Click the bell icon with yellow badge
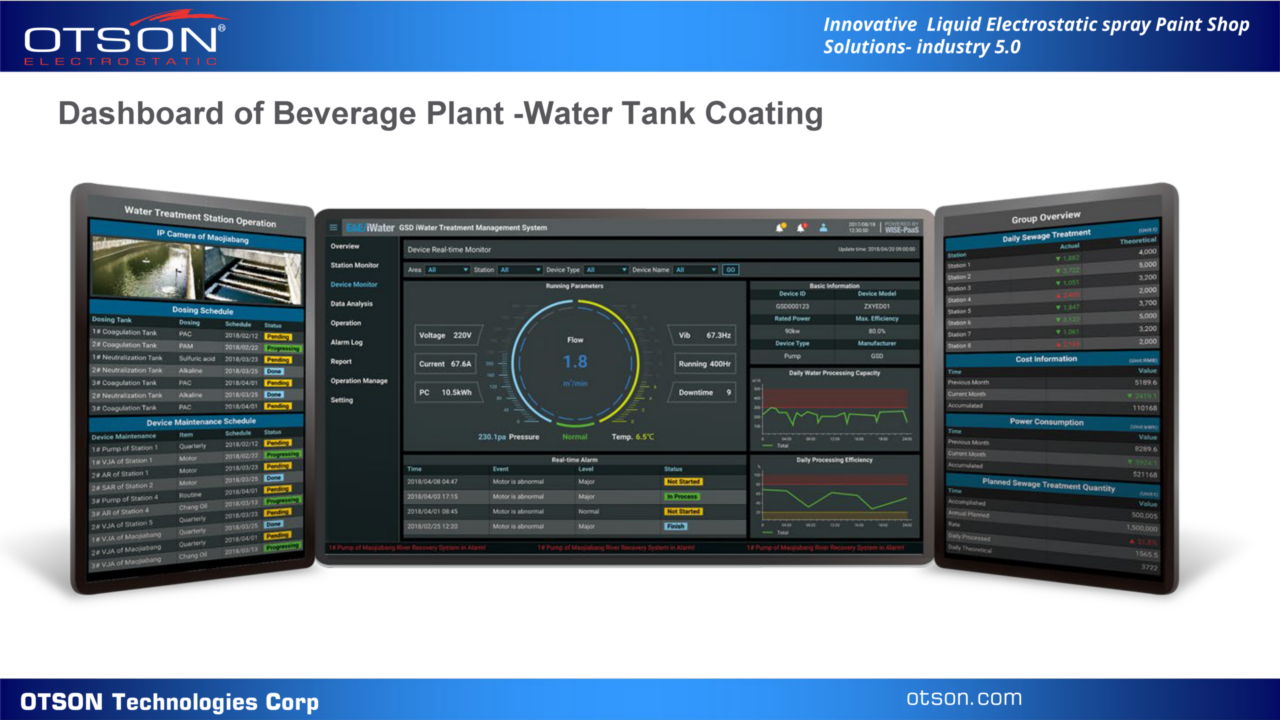 781,227
